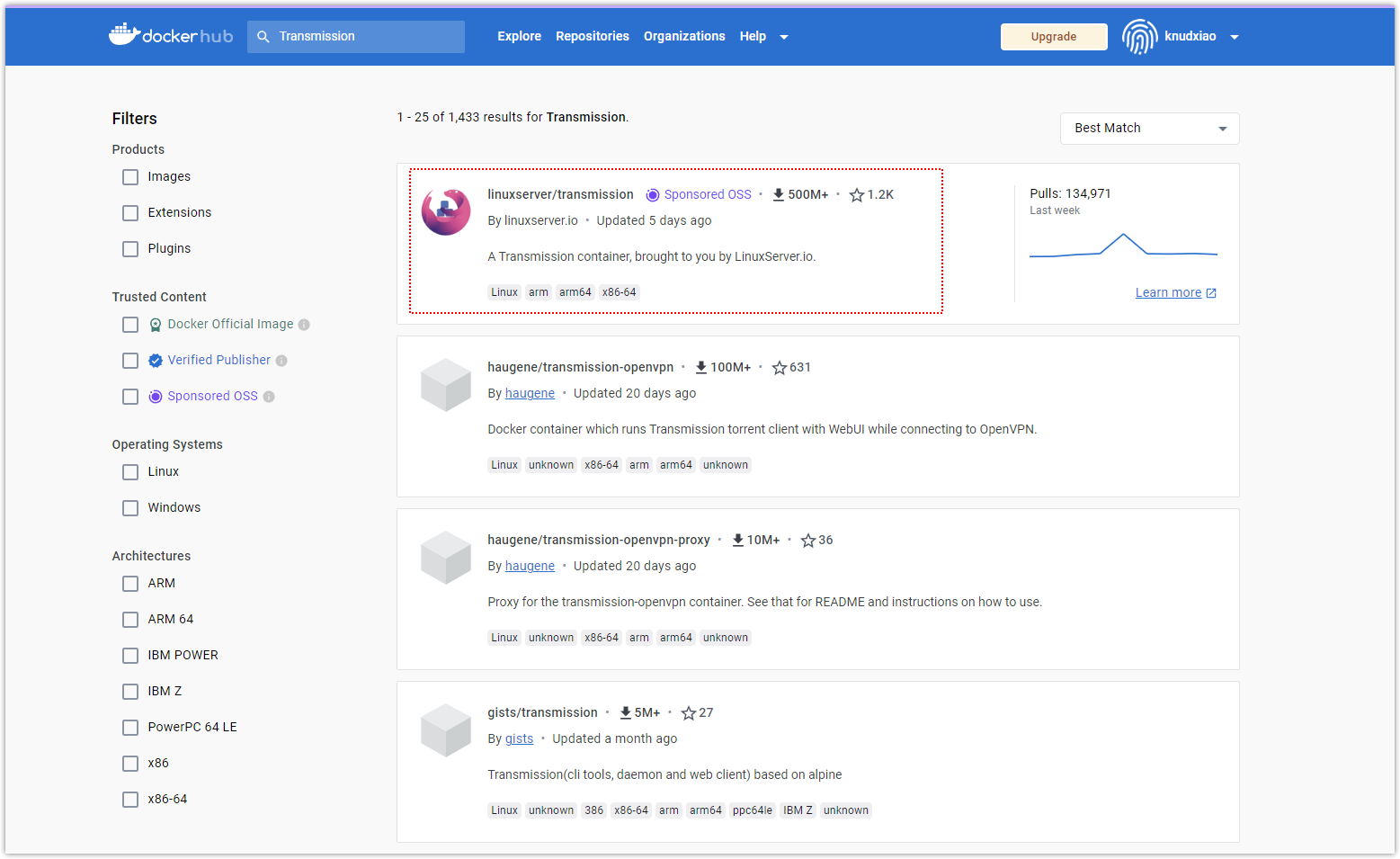Click the linuxserver/transmission logo image
Image resolution: width=1400 pixels, height=859 pixels.
click(x=446, y=212)
